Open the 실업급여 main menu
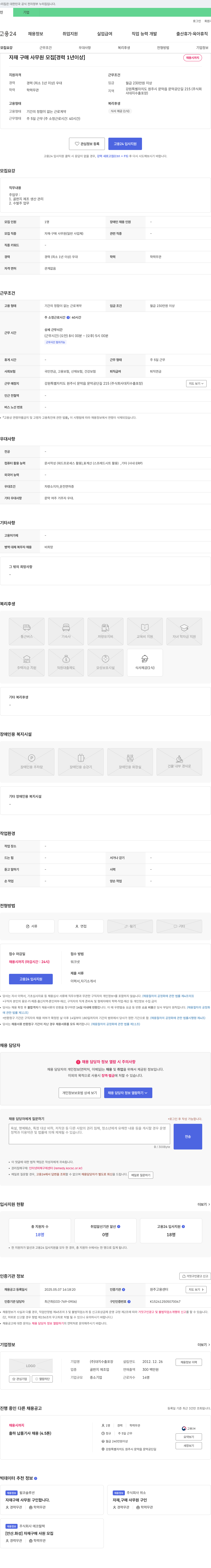Screen dimensions: 211x1568 click(x=104, y=34)
